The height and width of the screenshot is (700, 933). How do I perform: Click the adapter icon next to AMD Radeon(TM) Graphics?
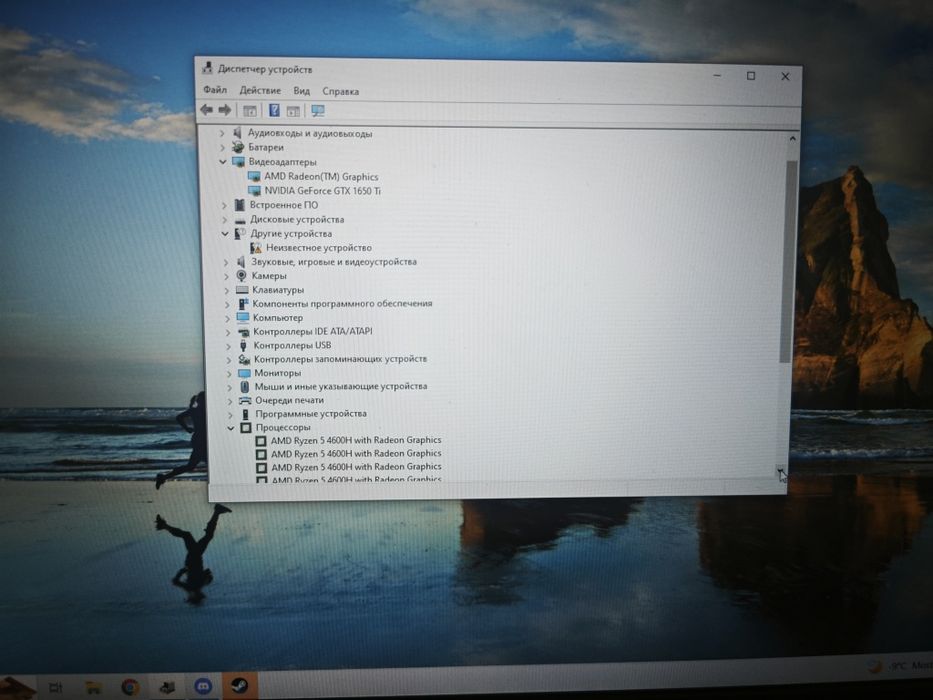[254, 176]
